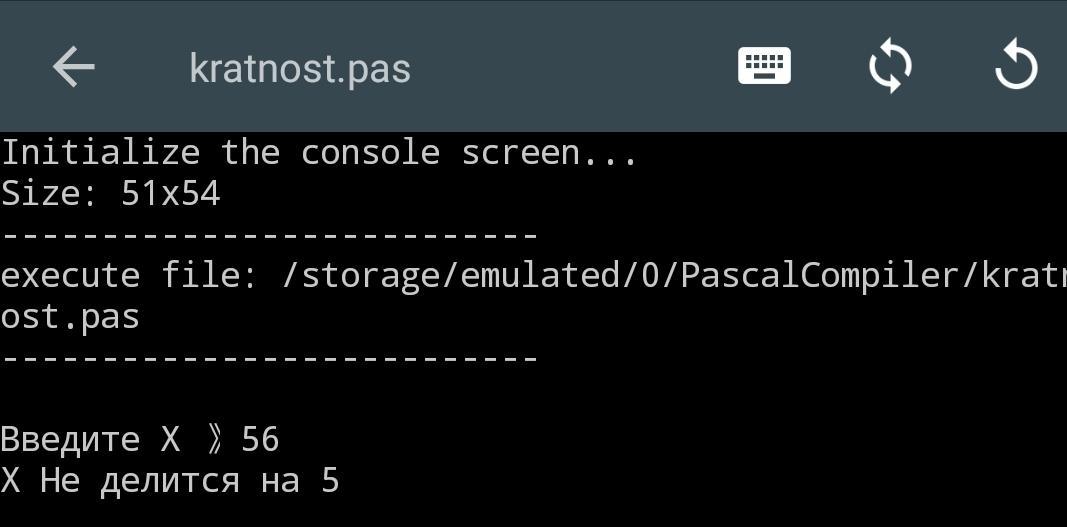The width and height of the screenshot is (1067, 527).
Task: Tap the 'Size: 51x54' console line
Action: pos(110,193)
